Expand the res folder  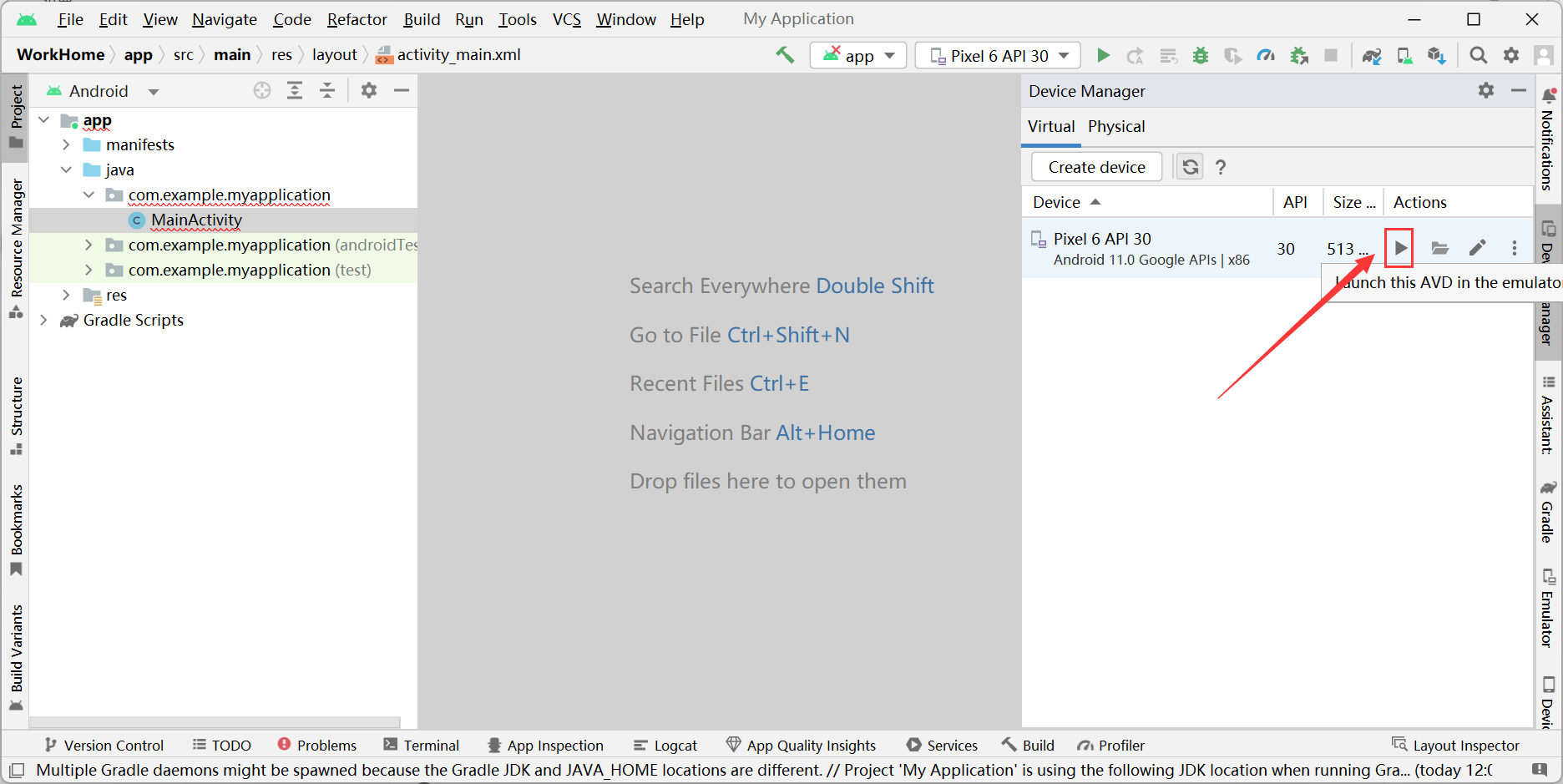coord(66,296)
